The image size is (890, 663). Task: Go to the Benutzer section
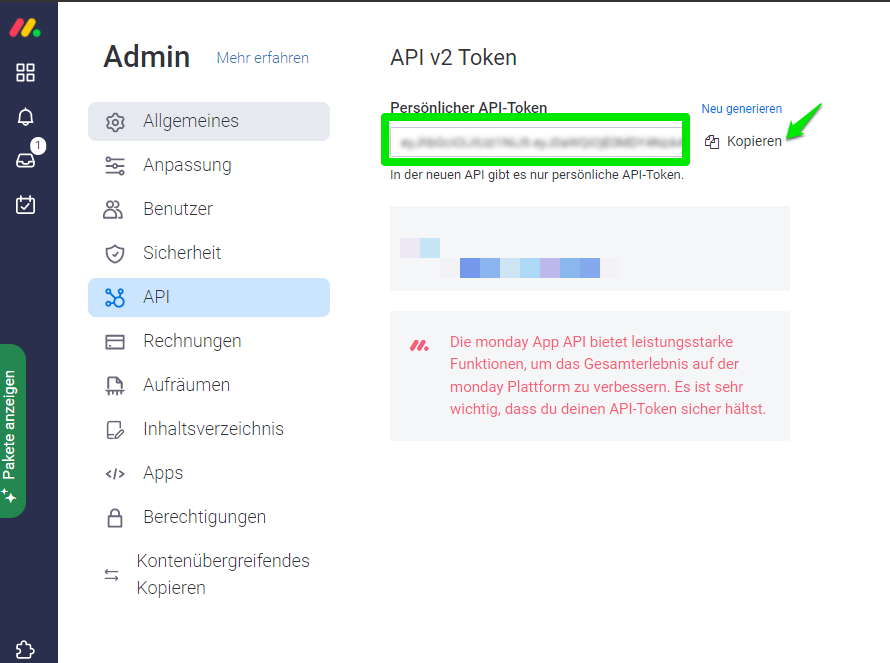[x=209, y=209]
